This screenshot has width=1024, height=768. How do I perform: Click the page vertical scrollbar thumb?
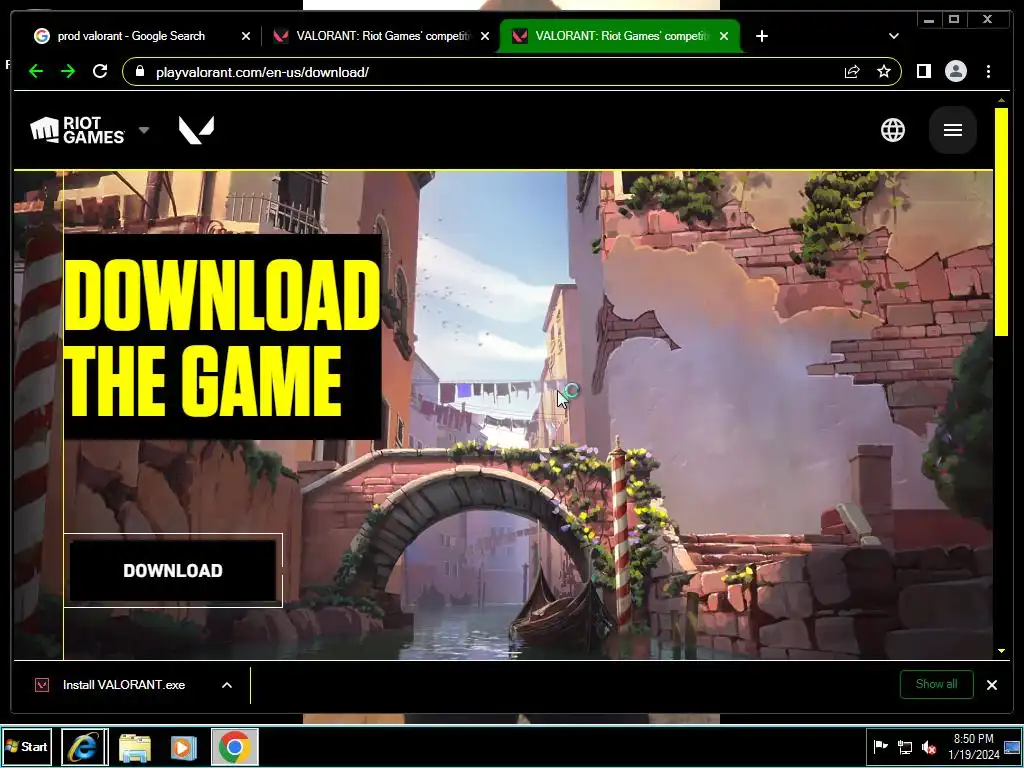(x=1001, y=222)
